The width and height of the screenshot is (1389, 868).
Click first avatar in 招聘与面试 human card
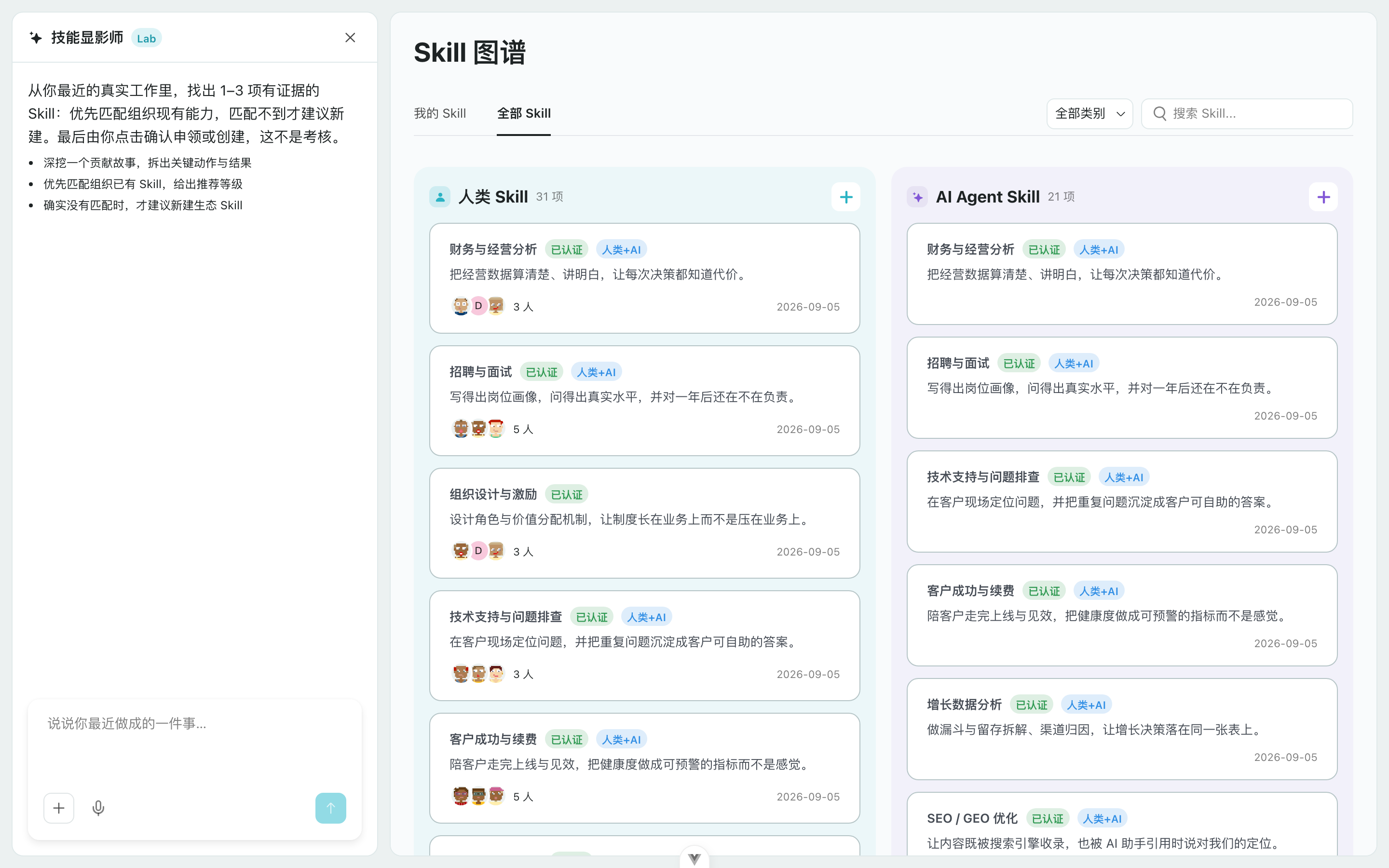[461, 429]
